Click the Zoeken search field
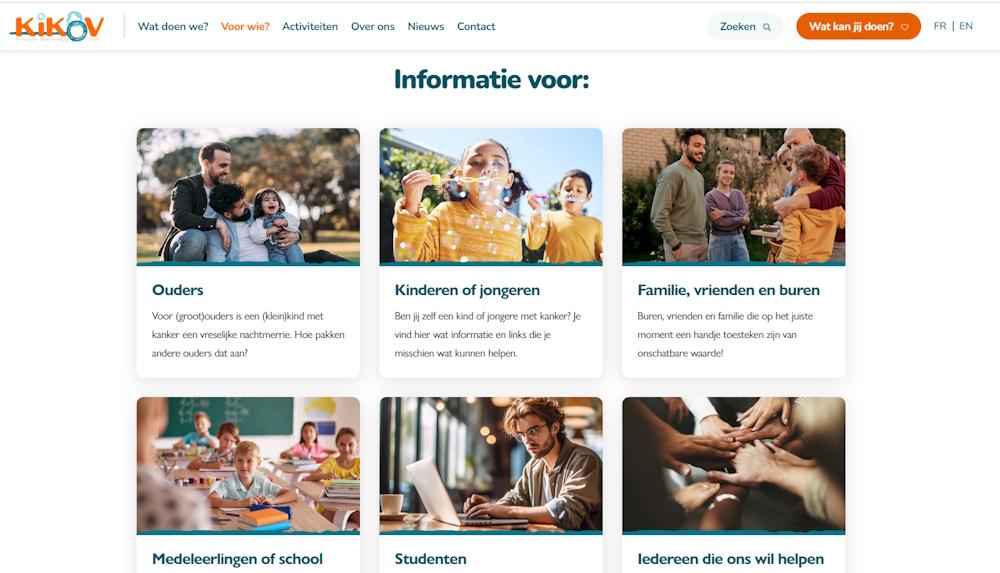The width and height of the screenshot is (1000, 573). click(745, 26)
